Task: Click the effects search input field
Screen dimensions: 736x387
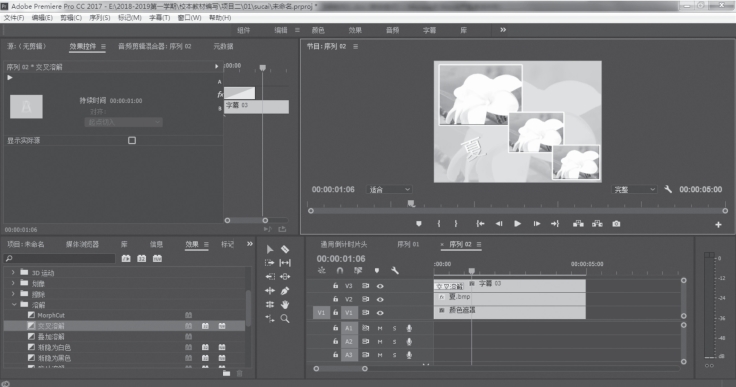Action: tap(60, 258)
